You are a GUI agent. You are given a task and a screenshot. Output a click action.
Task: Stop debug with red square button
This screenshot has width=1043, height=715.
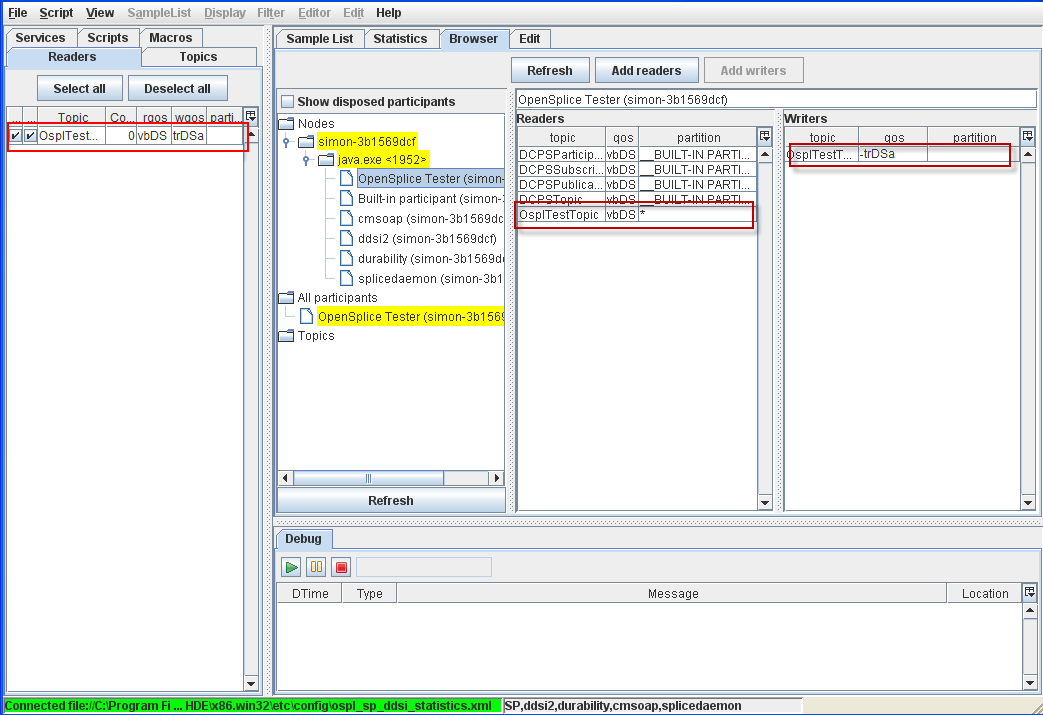click(341, 567)
